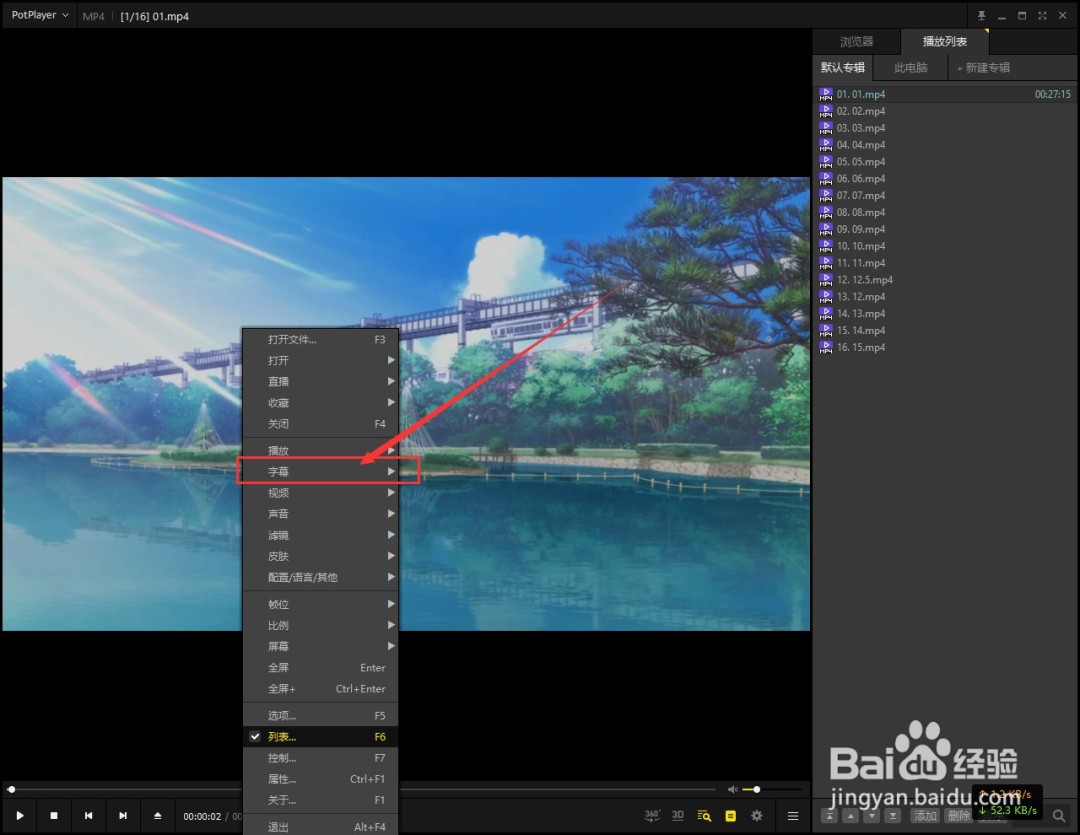Expand the 视频 submenu

[321, 493]
